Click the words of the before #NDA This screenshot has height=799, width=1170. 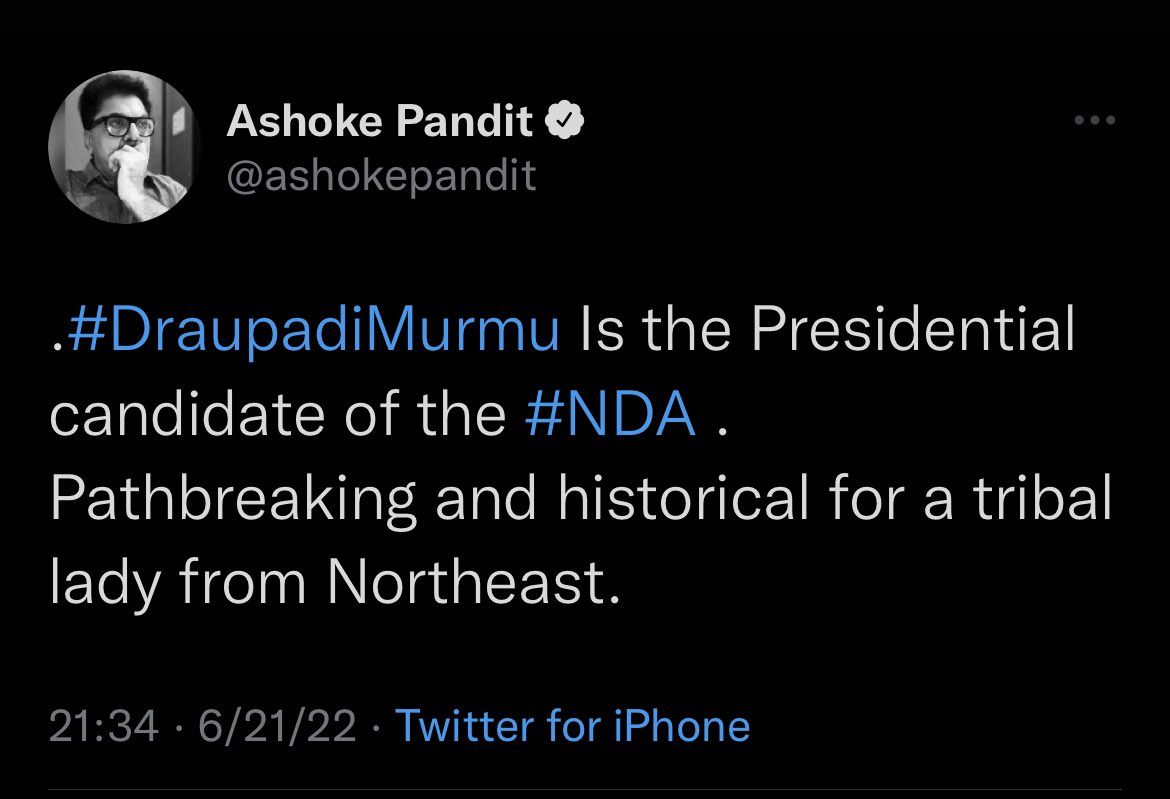(x=425, y=413)
